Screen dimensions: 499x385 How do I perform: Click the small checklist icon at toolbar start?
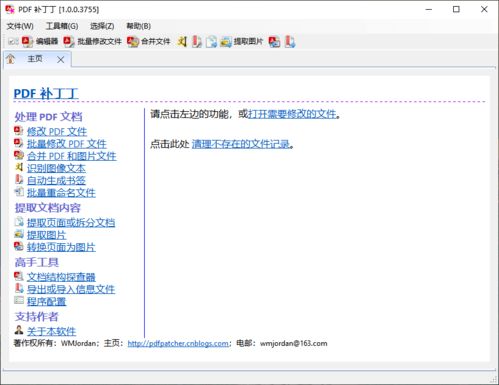pos(13,41)
